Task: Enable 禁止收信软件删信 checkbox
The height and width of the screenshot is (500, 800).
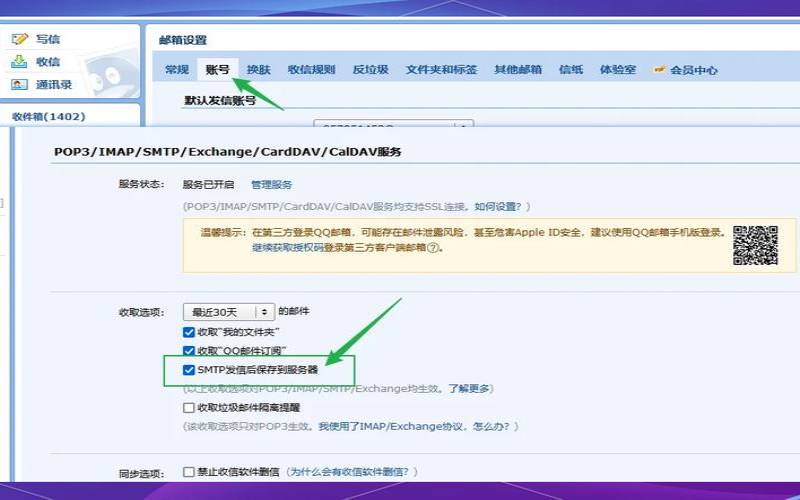Action: pos(189,472)
